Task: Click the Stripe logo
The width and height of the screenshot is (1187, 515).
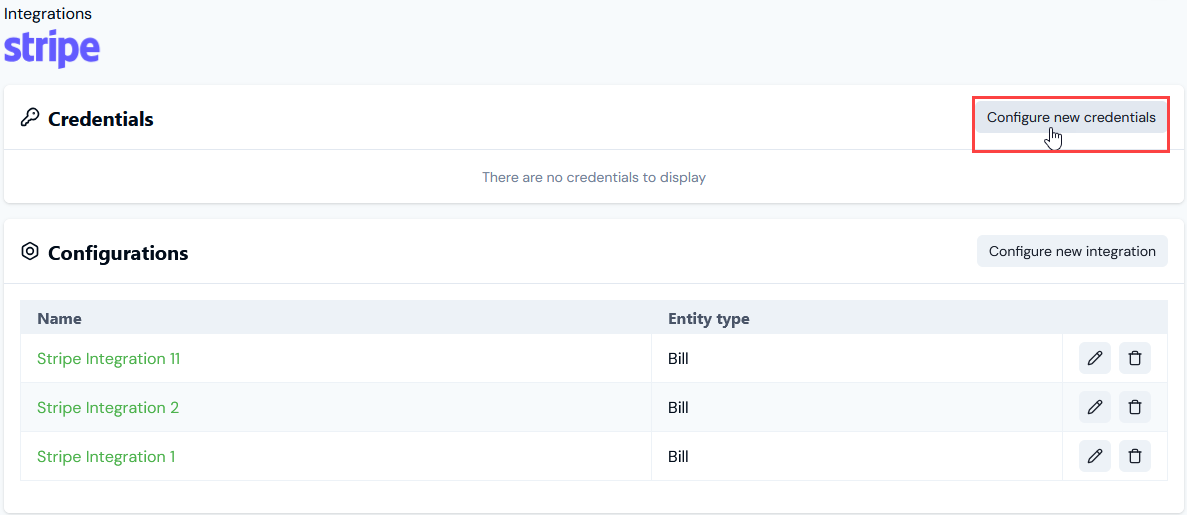Action: pyautogui.click(x=51, y=49)
